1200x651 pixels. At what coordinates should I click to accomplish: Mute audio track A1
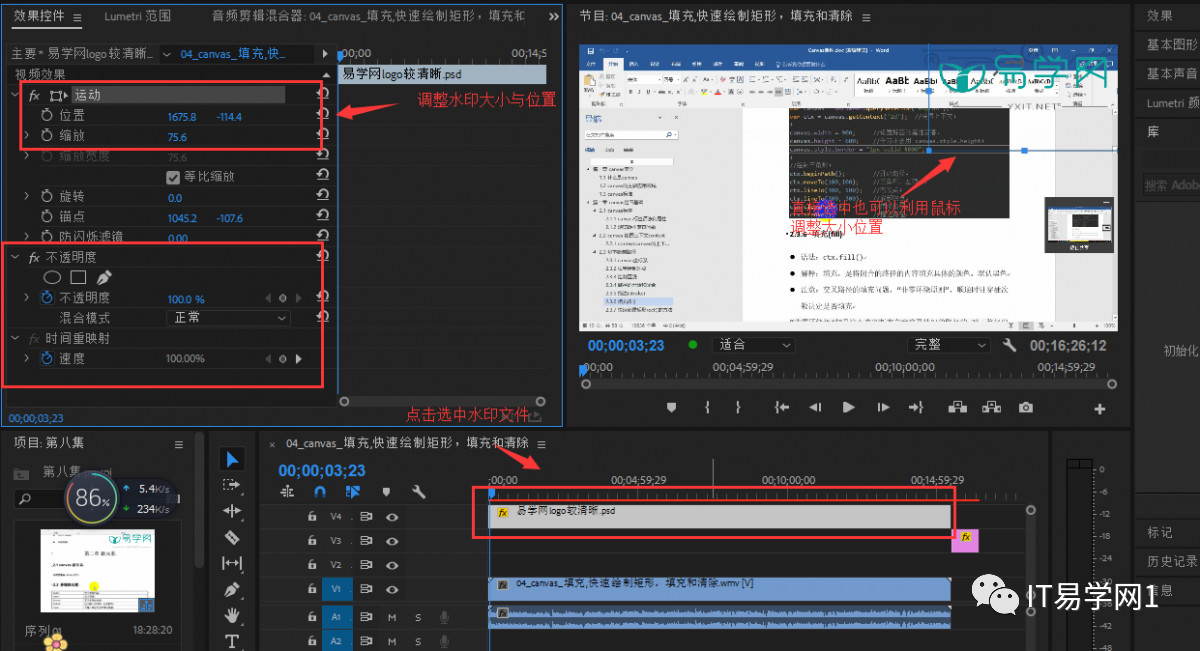coord(392,617)
